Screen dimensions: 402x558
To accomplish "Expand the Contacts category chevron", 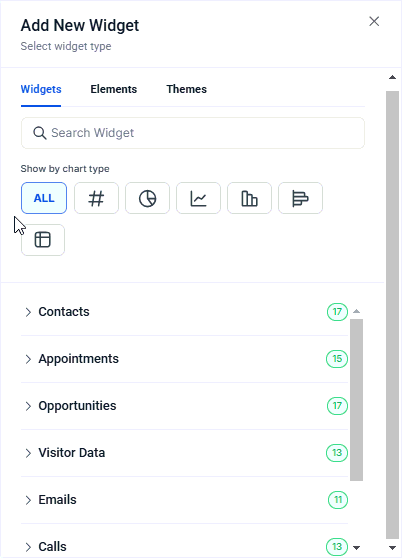I will click(x=28, y=312).
